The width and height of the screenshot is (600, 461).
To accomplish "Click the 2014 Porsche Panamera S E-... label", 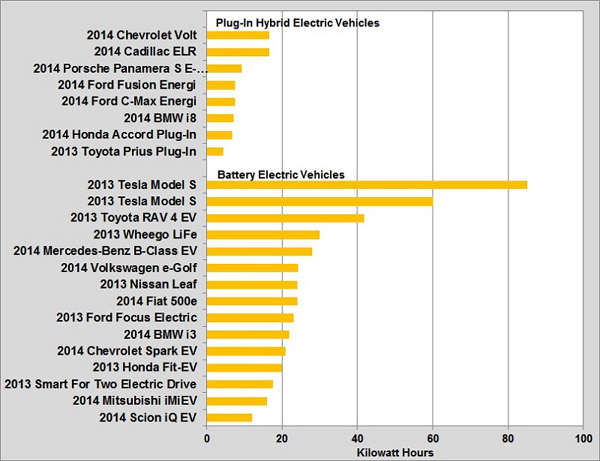I will point(121,68).
